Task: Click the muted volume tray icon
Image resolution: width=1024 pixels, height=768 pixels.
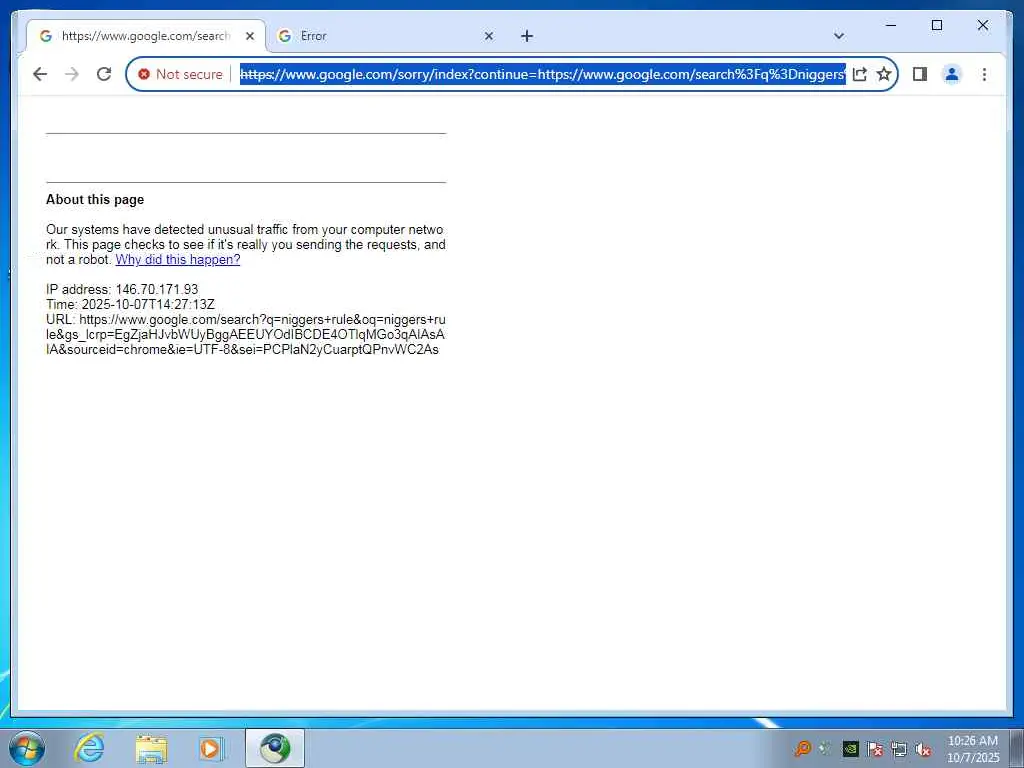Action: tap(923, 748)
